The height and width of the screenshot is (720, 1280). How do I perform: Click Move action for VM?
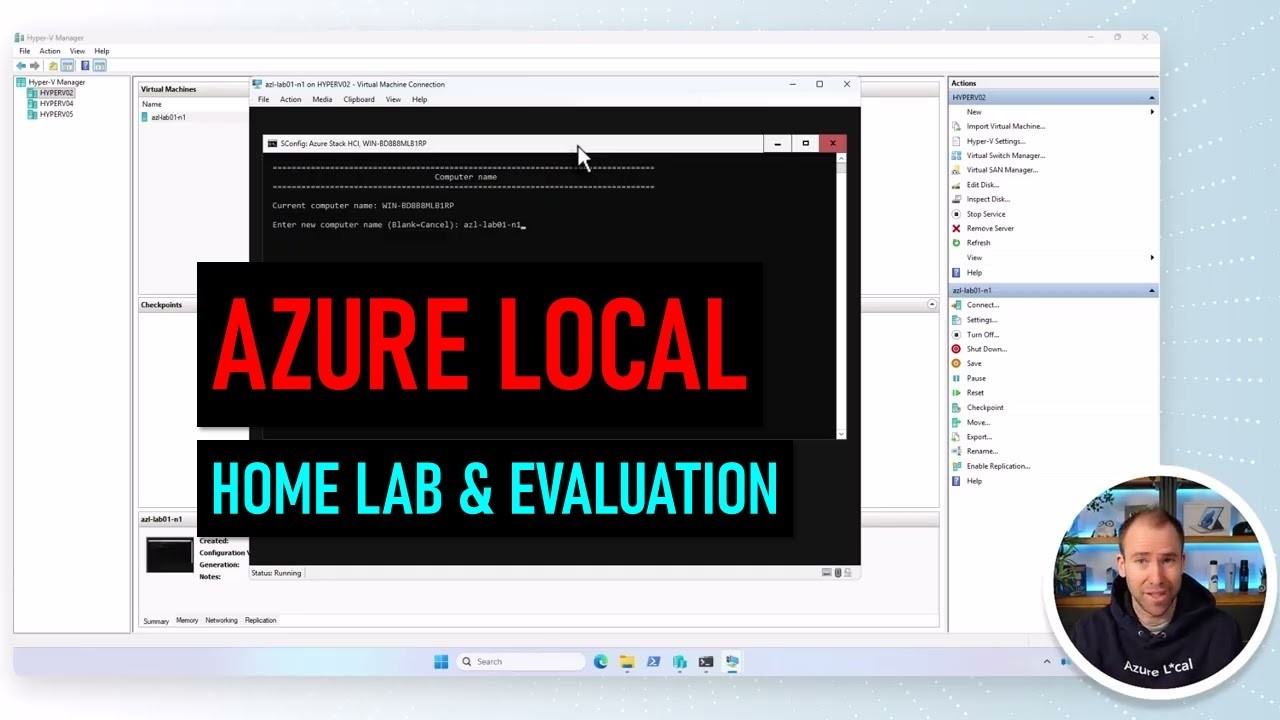(978, 422)
